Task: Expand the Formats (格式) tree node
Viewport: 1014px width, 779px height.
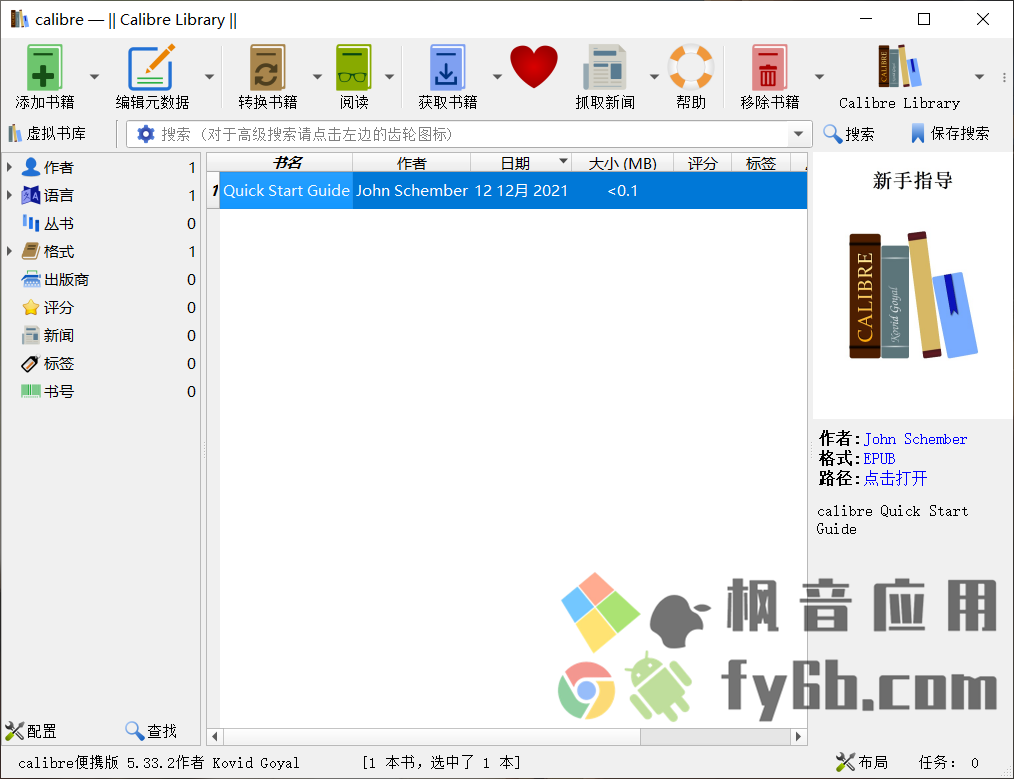Action: 9,251
